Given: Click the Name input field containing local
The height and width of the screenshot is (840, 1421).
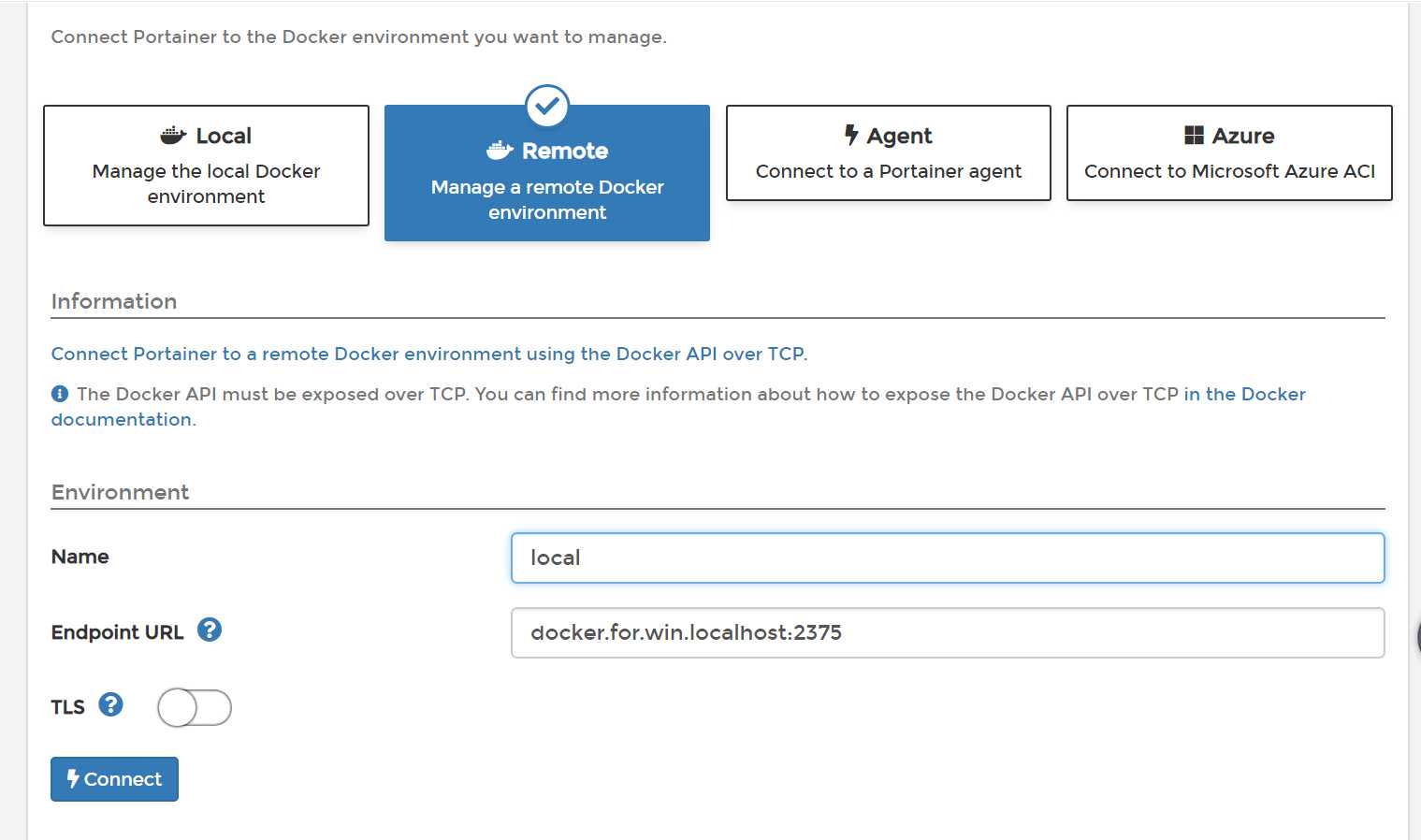Looking at the screenshot, I should click(x=948, y=558).
